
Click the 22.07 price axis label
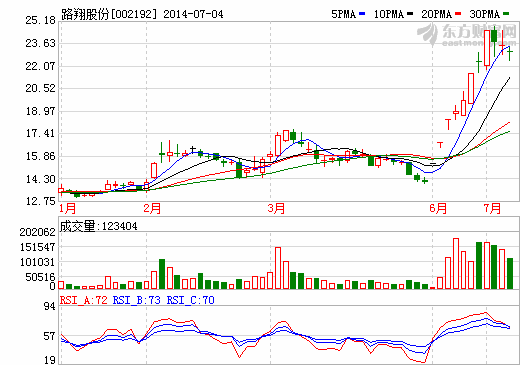41,66
